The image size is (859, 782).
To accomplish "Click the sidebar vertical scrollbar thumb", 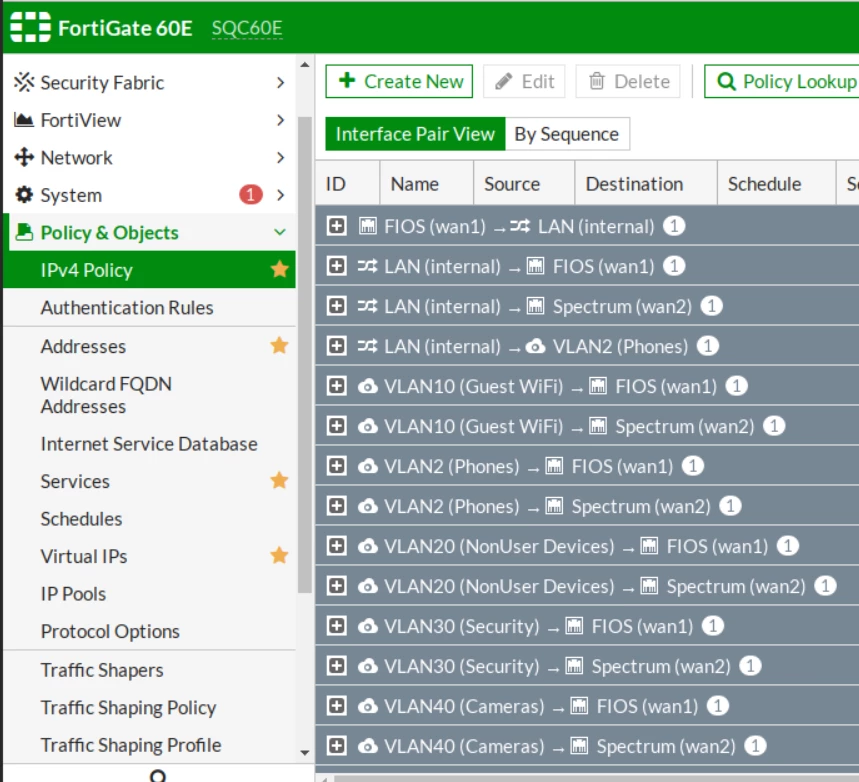I will (x=305, y=355).
